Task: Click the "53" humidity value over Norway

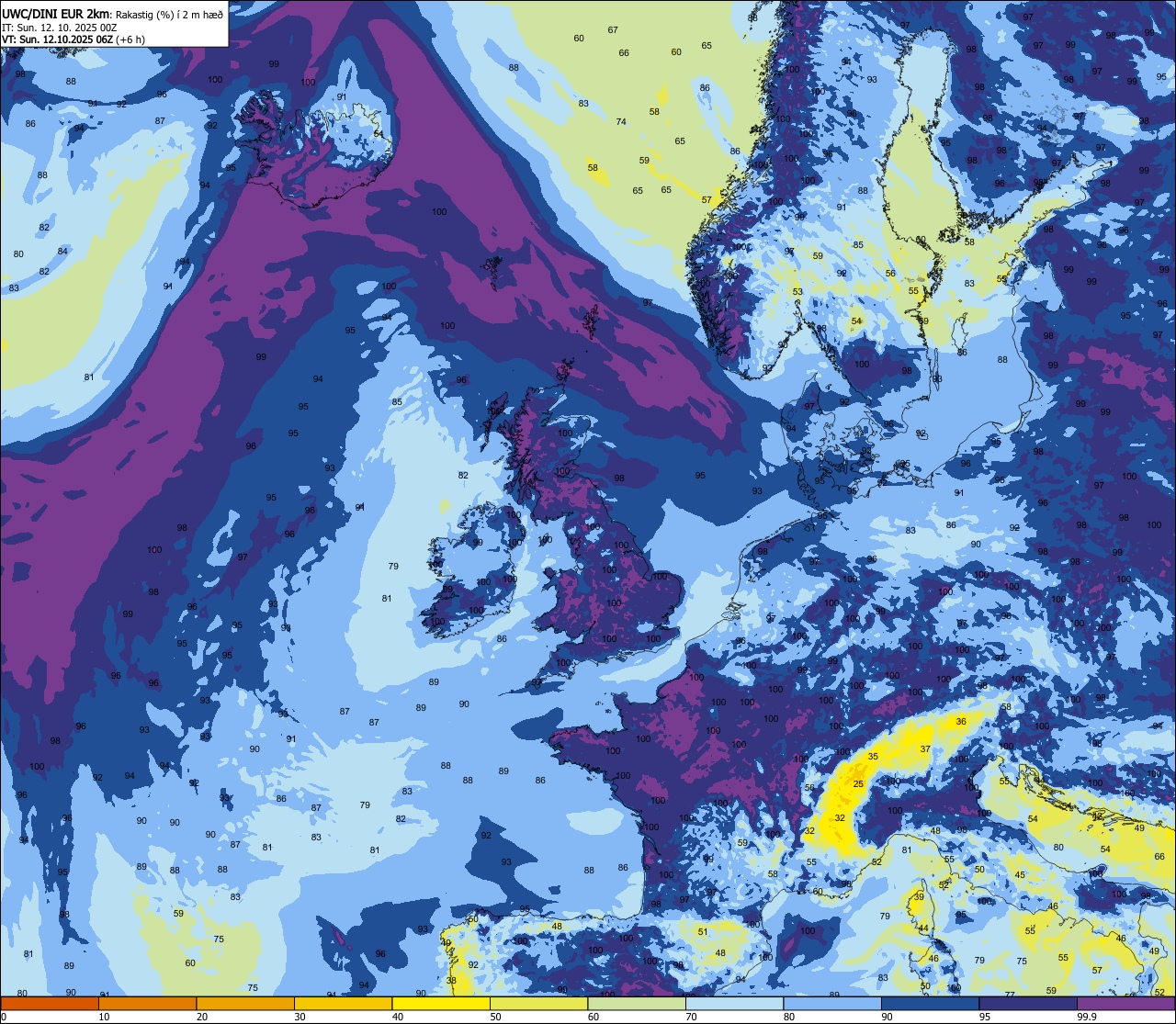Action: (797, 292)
